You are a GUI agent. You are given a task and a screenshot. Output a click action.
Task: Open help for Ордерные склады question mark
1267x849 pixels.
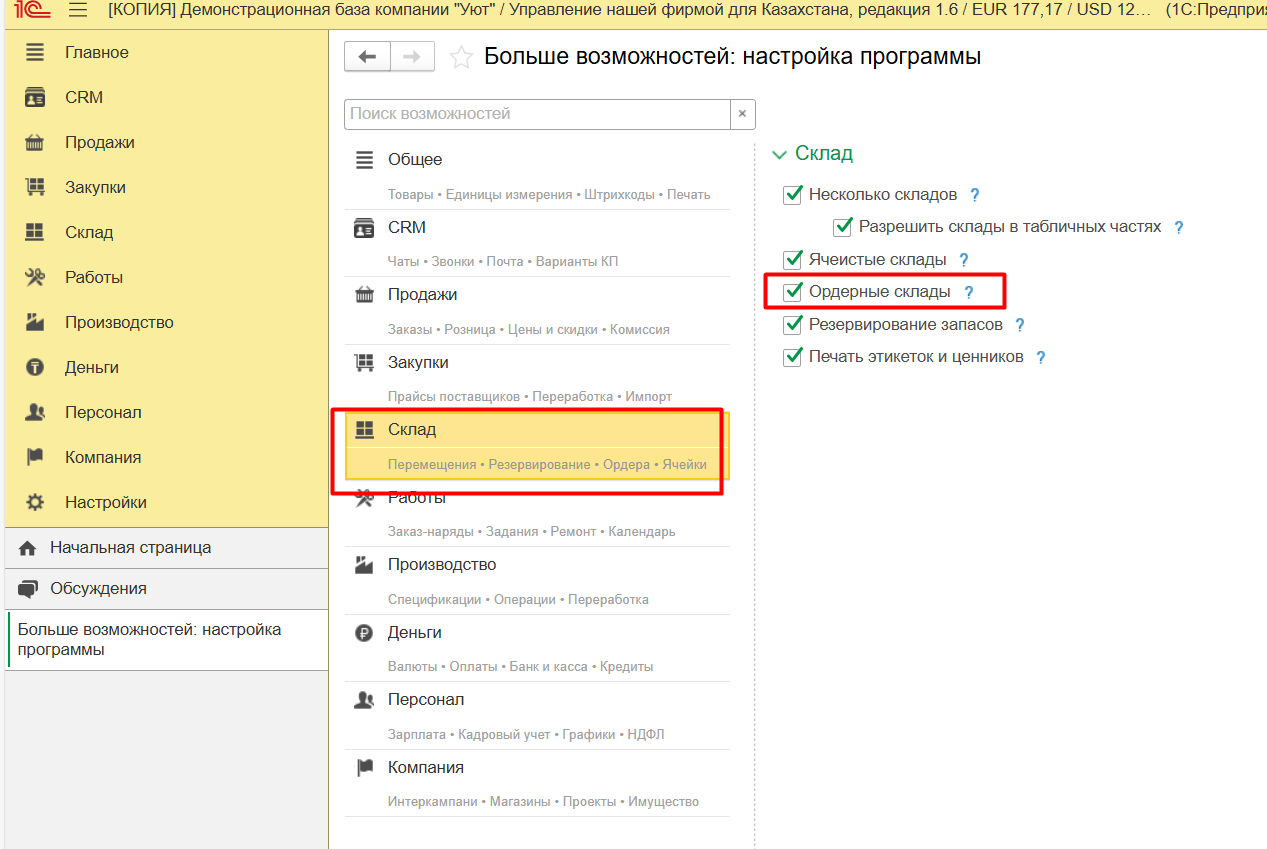968,292
